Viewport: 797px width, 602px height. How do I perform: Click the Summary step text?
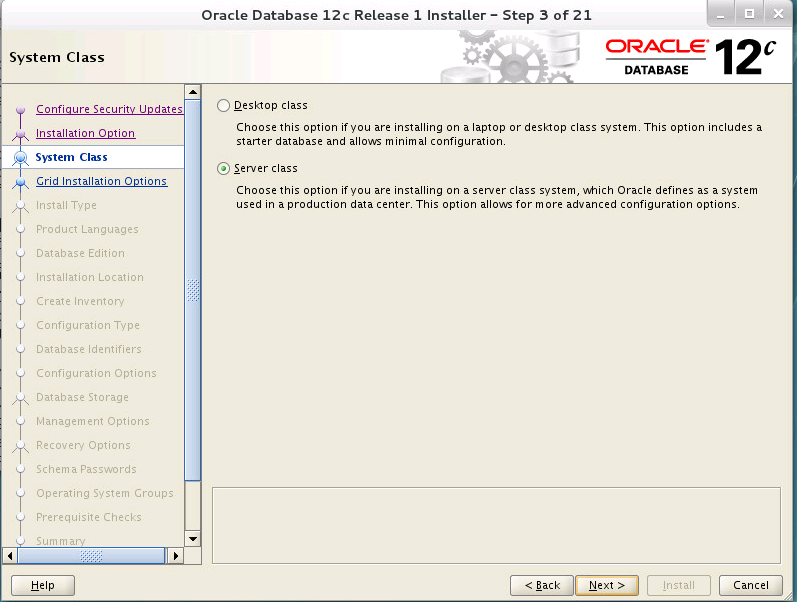(x=60, y=540)
